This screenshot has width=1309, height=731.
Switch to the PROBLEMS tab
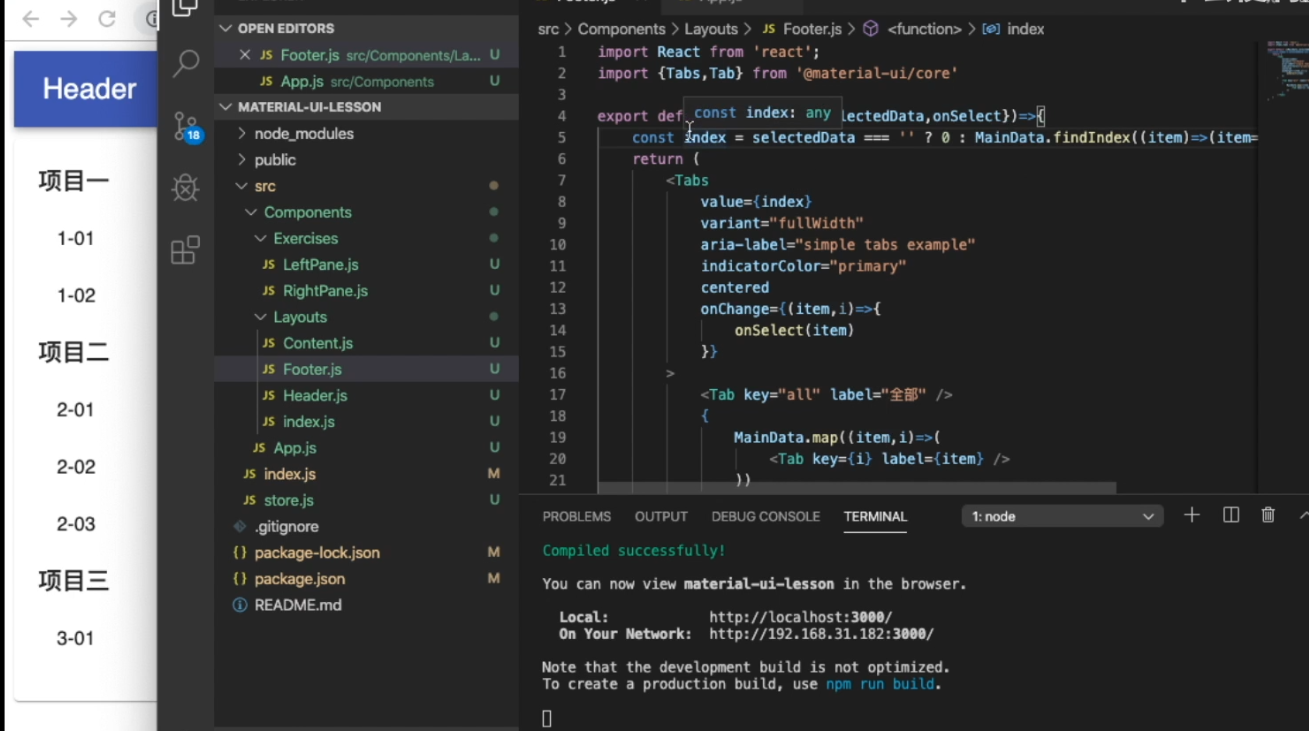[577, 516]
